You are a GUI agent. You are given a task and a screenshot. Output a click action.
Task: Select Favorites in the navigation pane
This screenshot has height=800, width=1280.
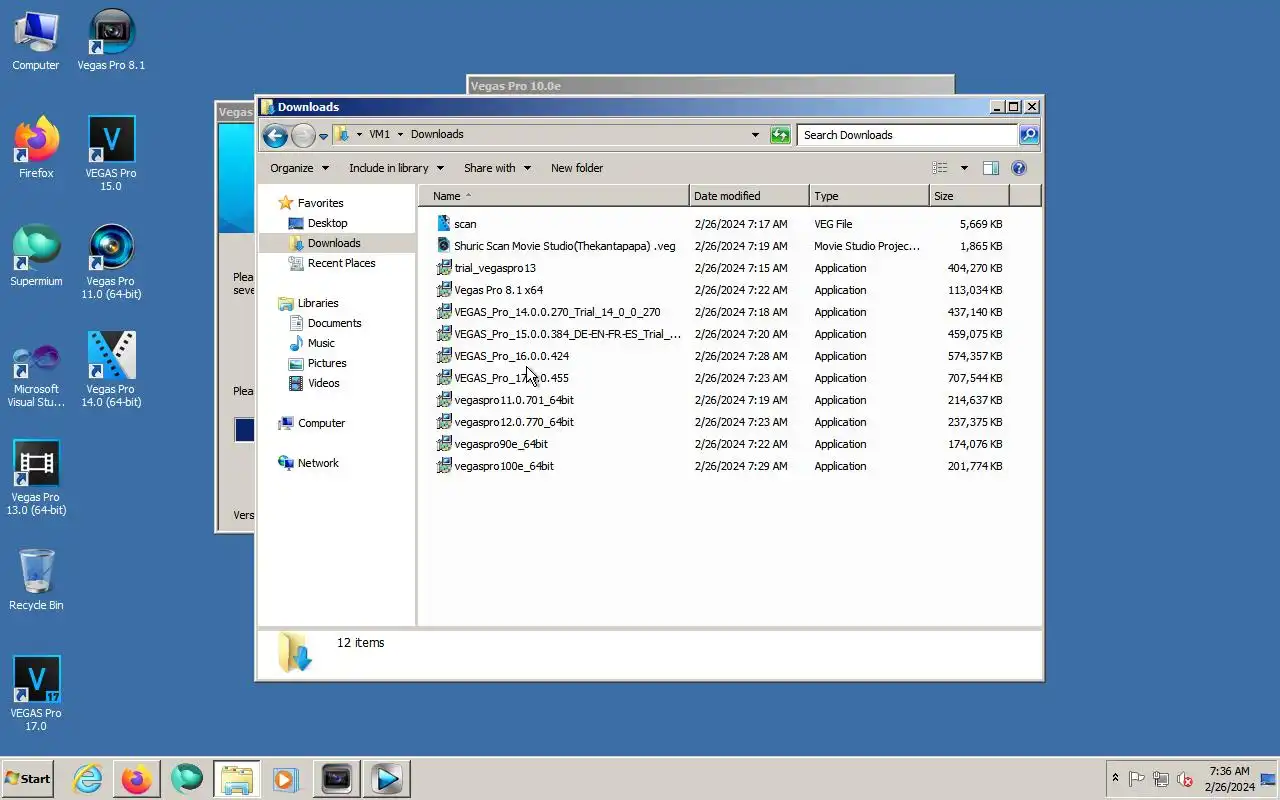coord(320,203)
